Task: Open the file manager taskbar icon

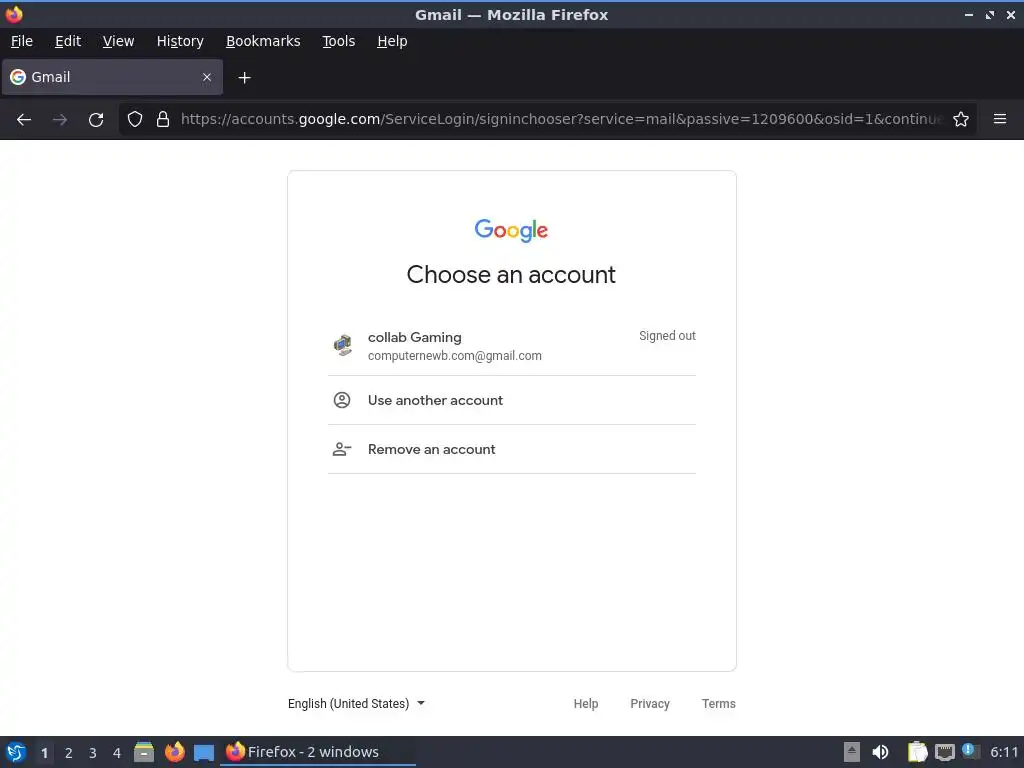Action: 144,752
